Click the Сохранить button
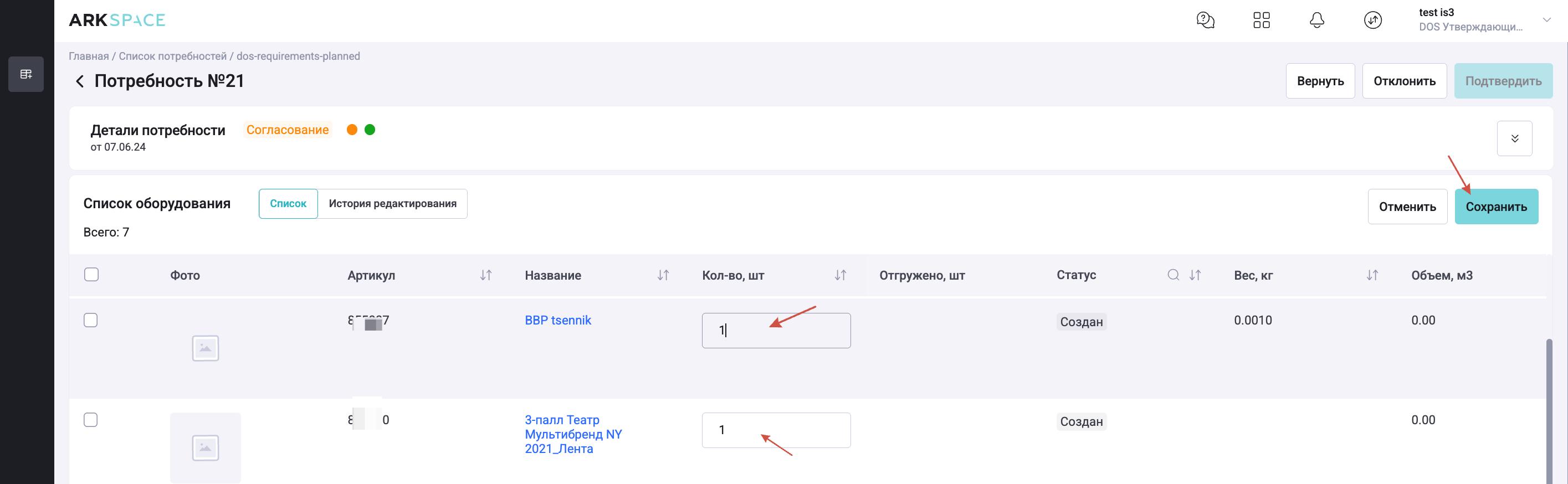Viewport: 1568px width, 484px height. pyautogui.click(x=1495, y=207)
